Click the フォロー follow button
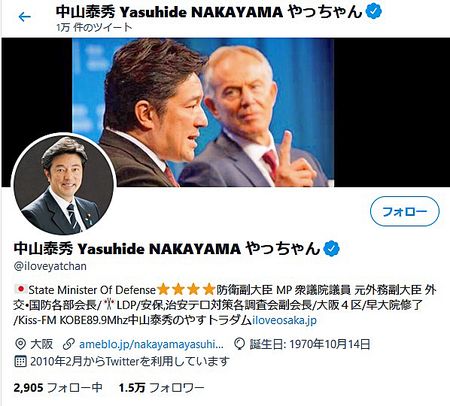Screen dimensions: 450x406 coord(405,211)
